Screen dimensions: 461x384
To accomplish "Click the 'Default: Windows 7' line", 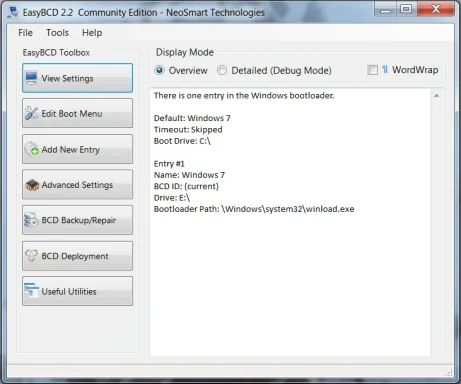I will point(192,118).
